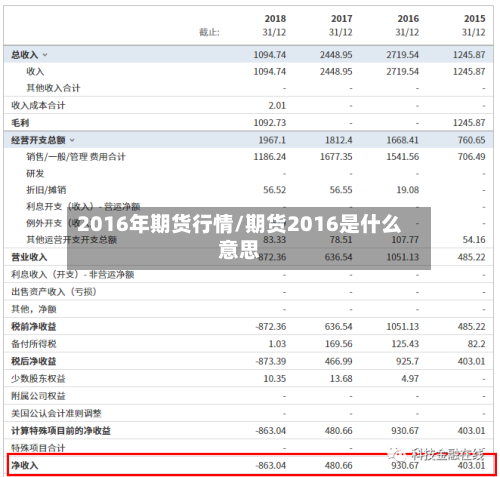Click the 税后净收益 row label

[34, 361]
